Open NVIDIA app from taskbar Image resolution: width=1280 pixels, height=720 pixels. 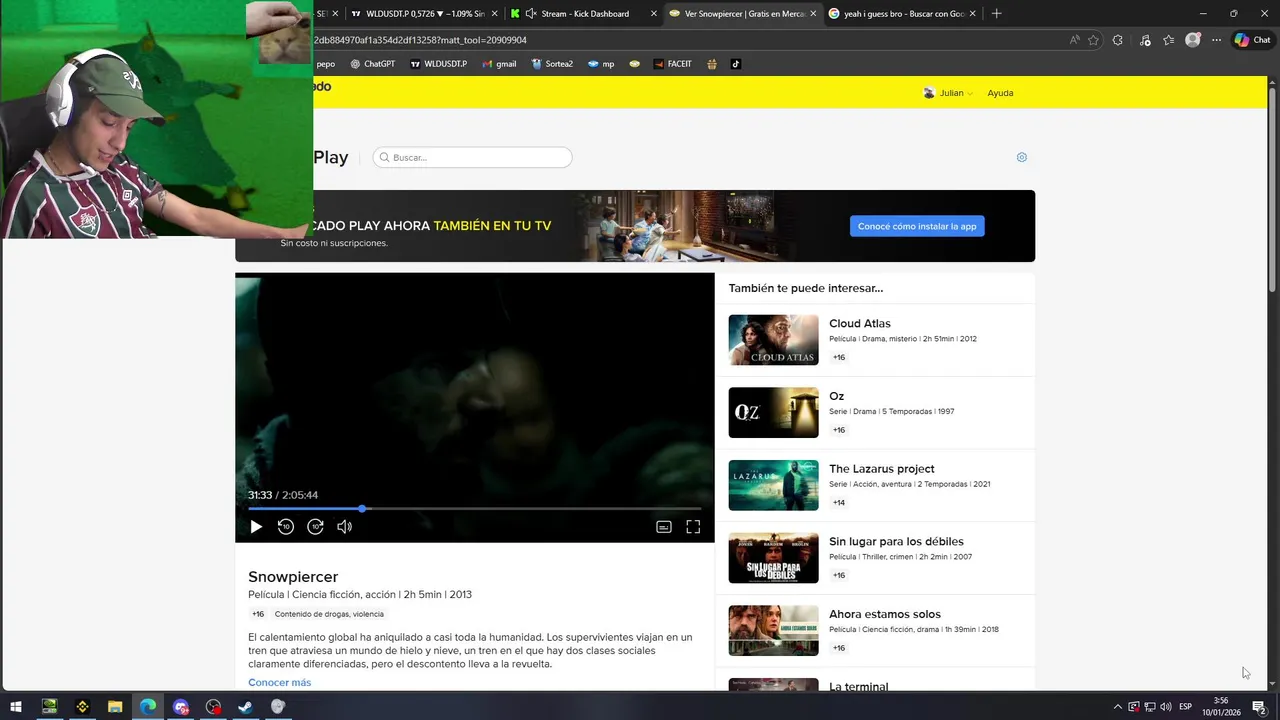[49, 706]
